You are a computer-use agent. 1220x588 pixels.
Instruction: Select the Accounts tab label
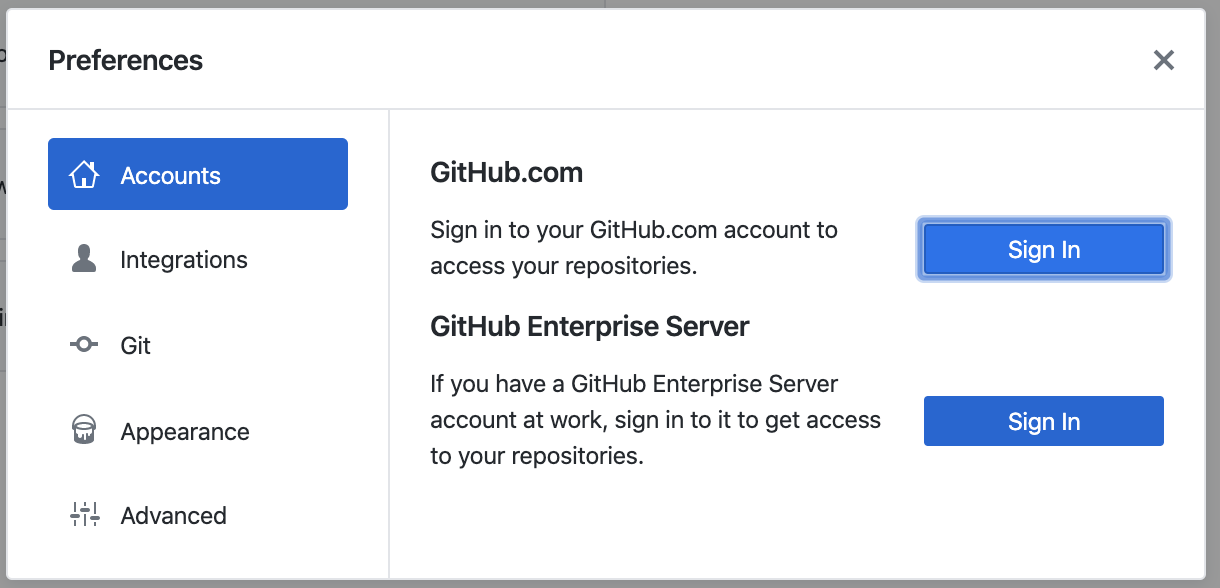point(170,176)
